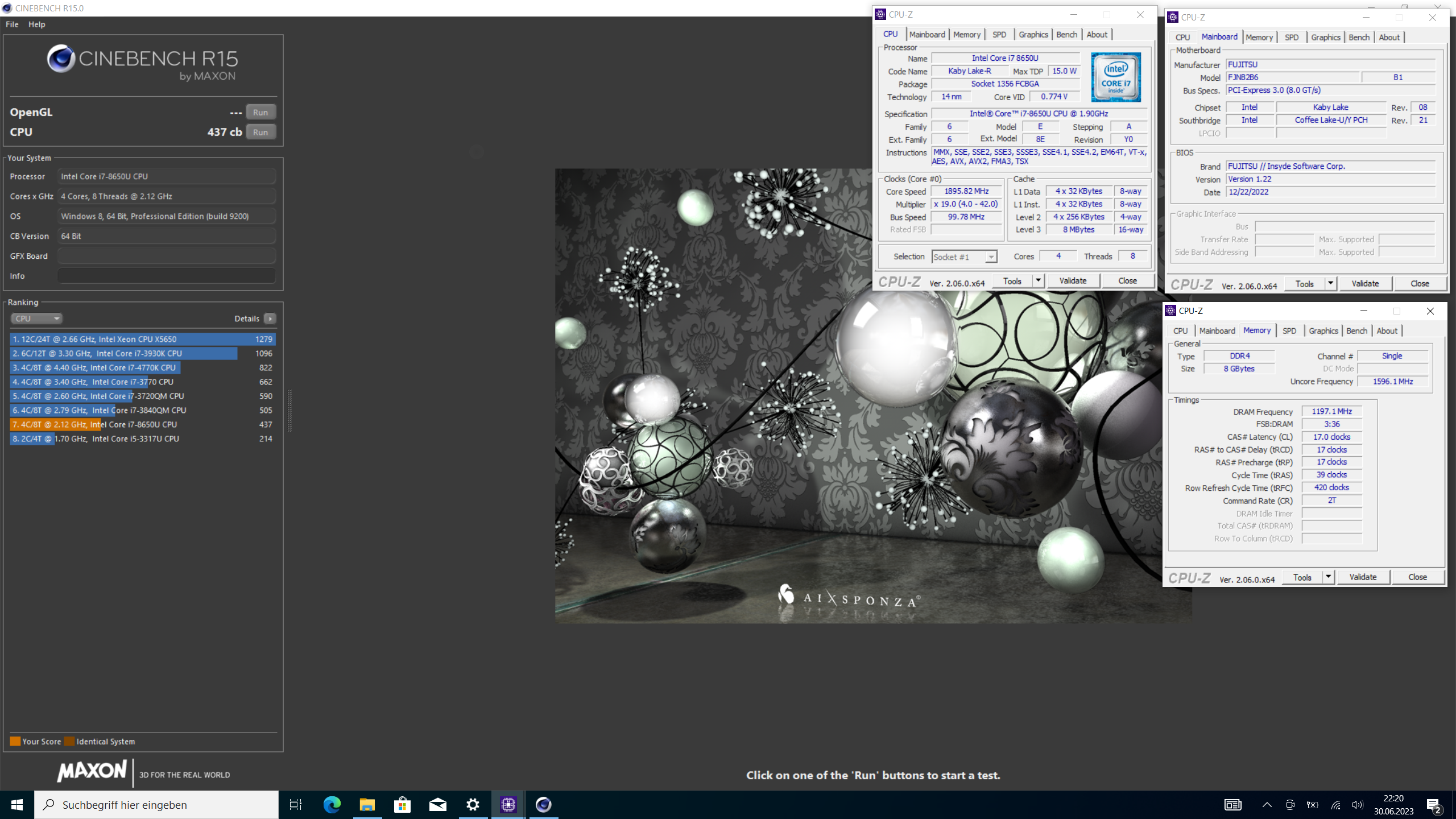1456x819 pixels.
Task: Click Intel Core i7 logo in CPU-Z
Action: [1116, 77]
